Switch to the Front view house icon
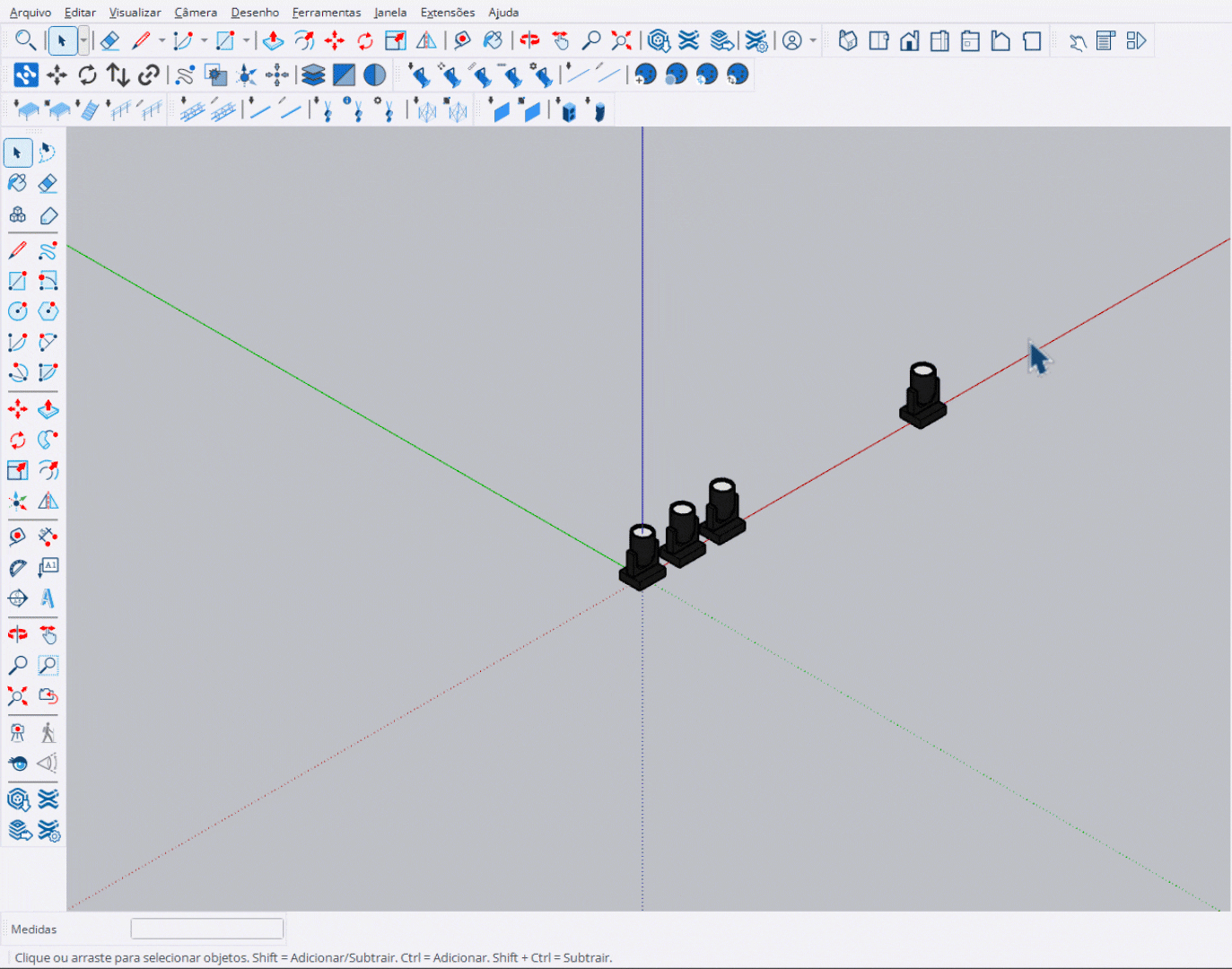 pyautogui.click(x=909, y=41)
